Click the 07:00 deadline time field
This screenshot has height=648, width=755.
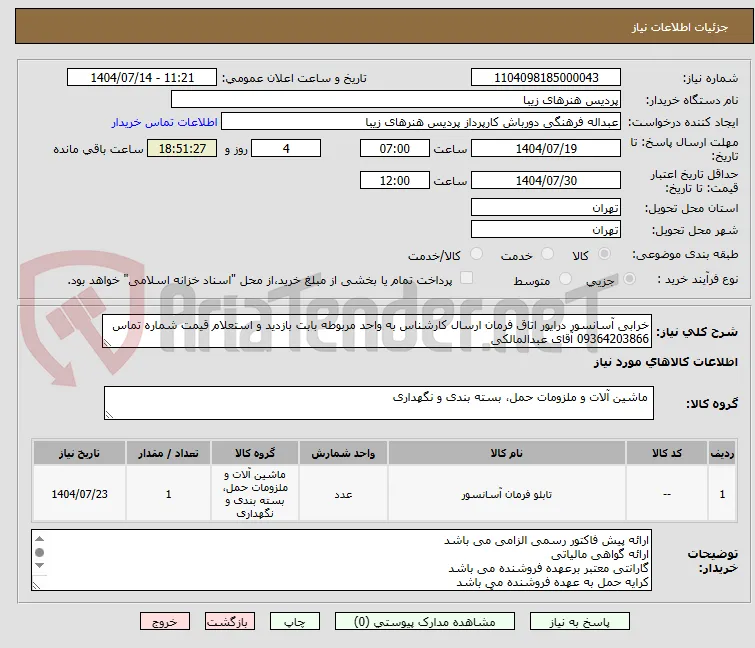[394, 148]
